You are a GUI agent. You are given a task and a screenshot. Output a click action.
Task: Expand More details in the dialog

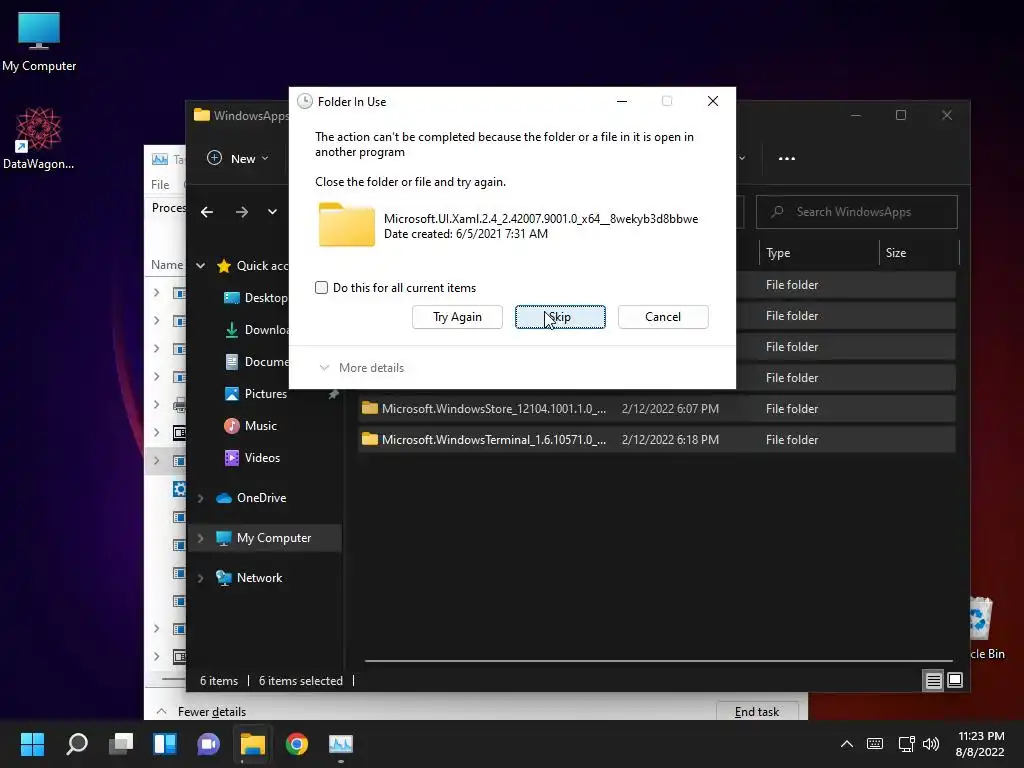pos(361,368)
